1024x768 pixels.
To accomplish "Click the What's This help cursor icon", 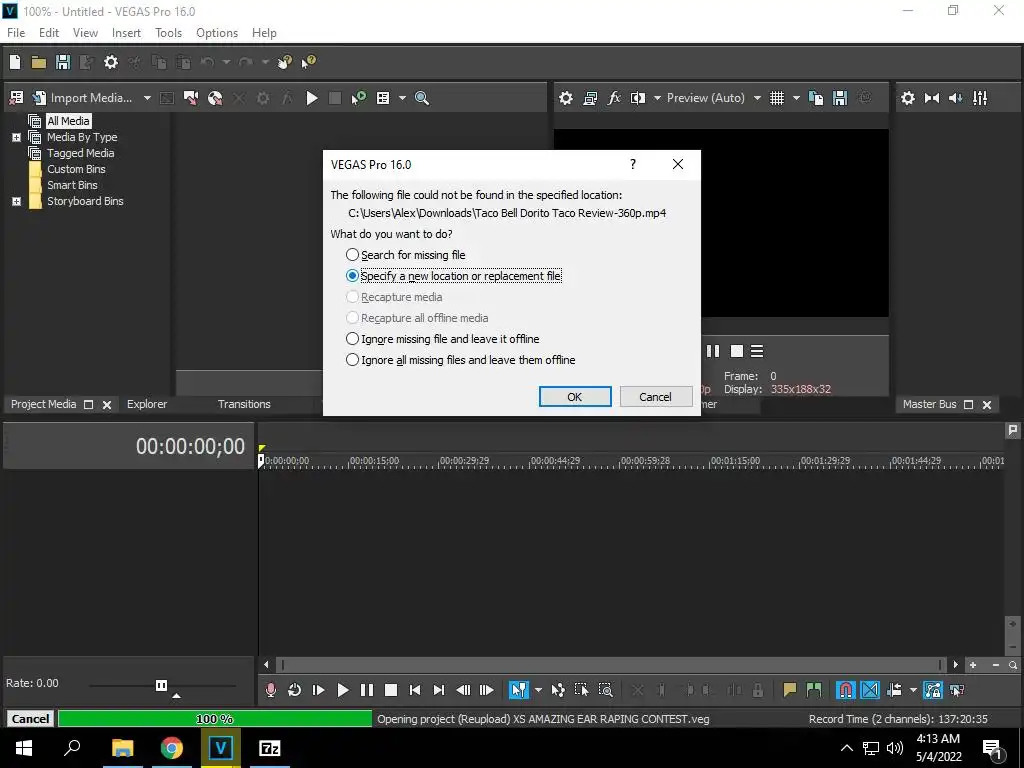I will pos(308,62).
